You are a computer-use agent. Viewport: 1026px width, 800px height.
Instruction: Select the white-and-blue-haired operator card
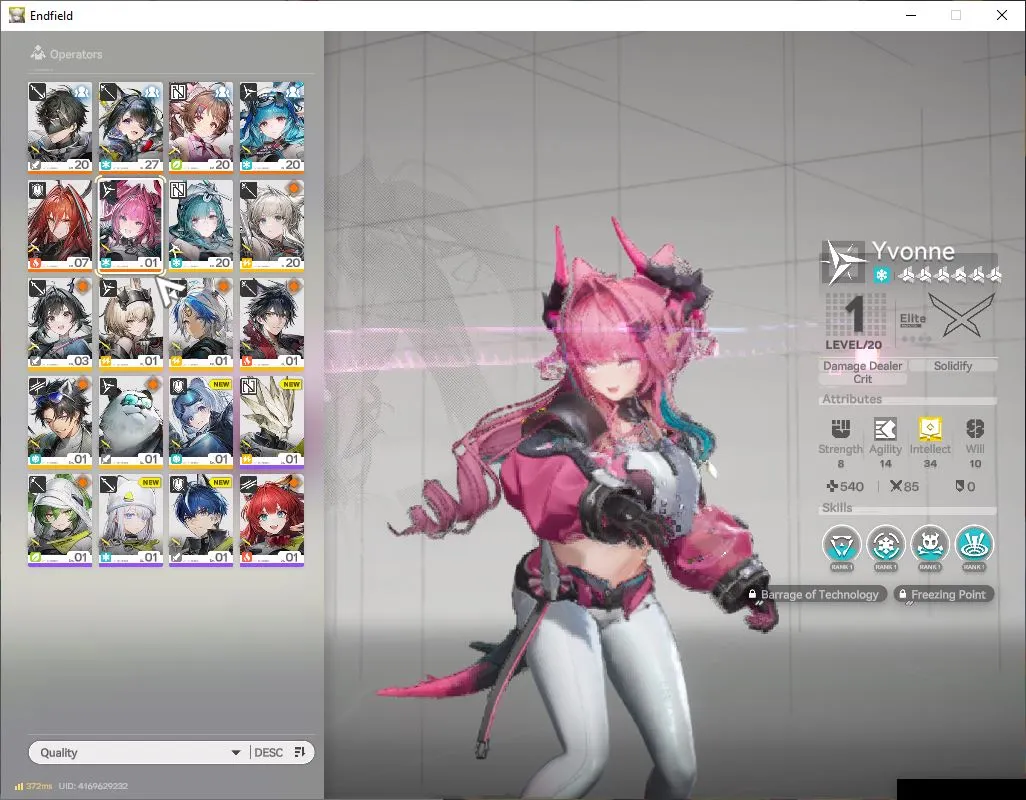(x=201, y=323)
